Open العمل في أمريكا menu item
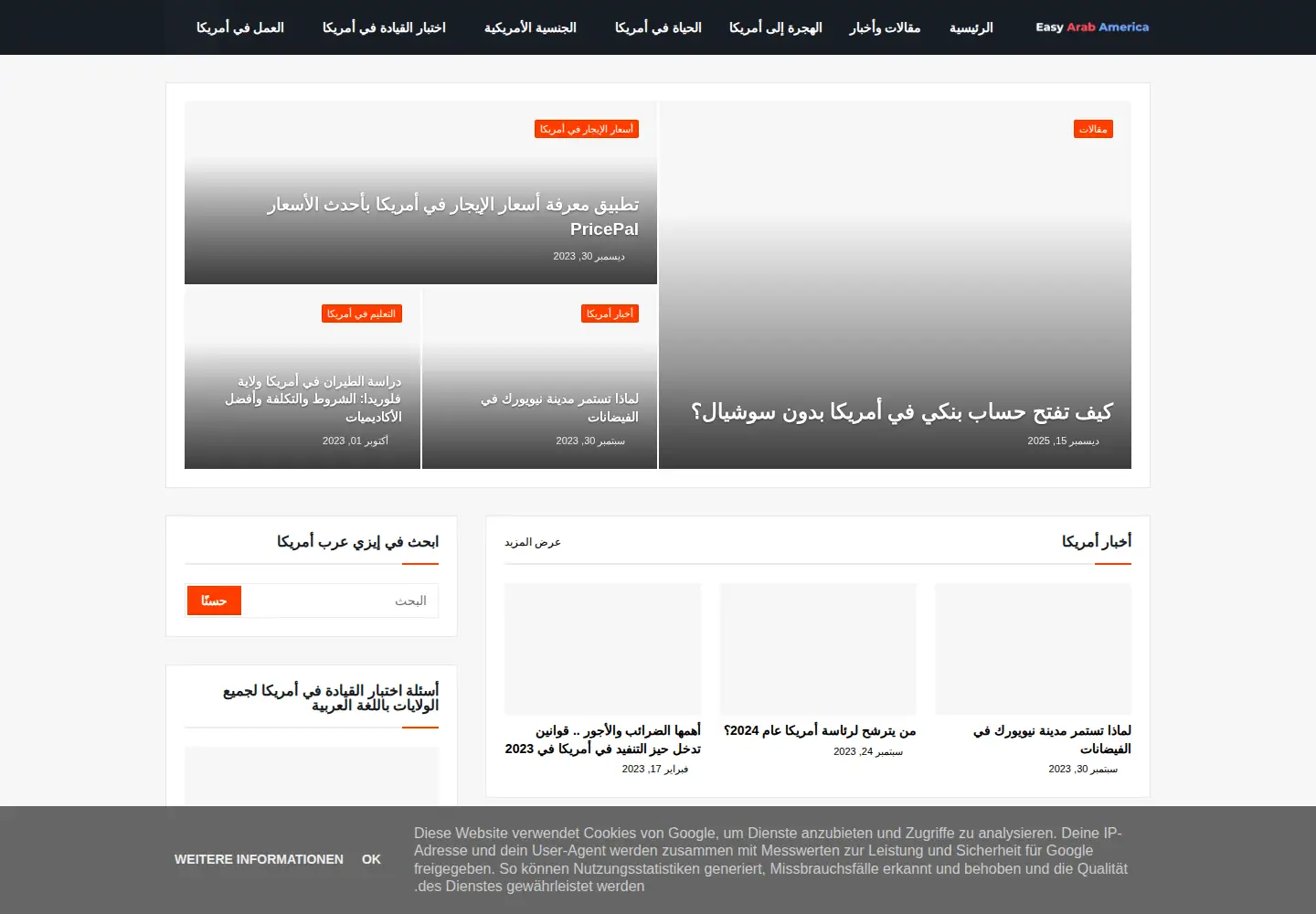 [240, 27]
